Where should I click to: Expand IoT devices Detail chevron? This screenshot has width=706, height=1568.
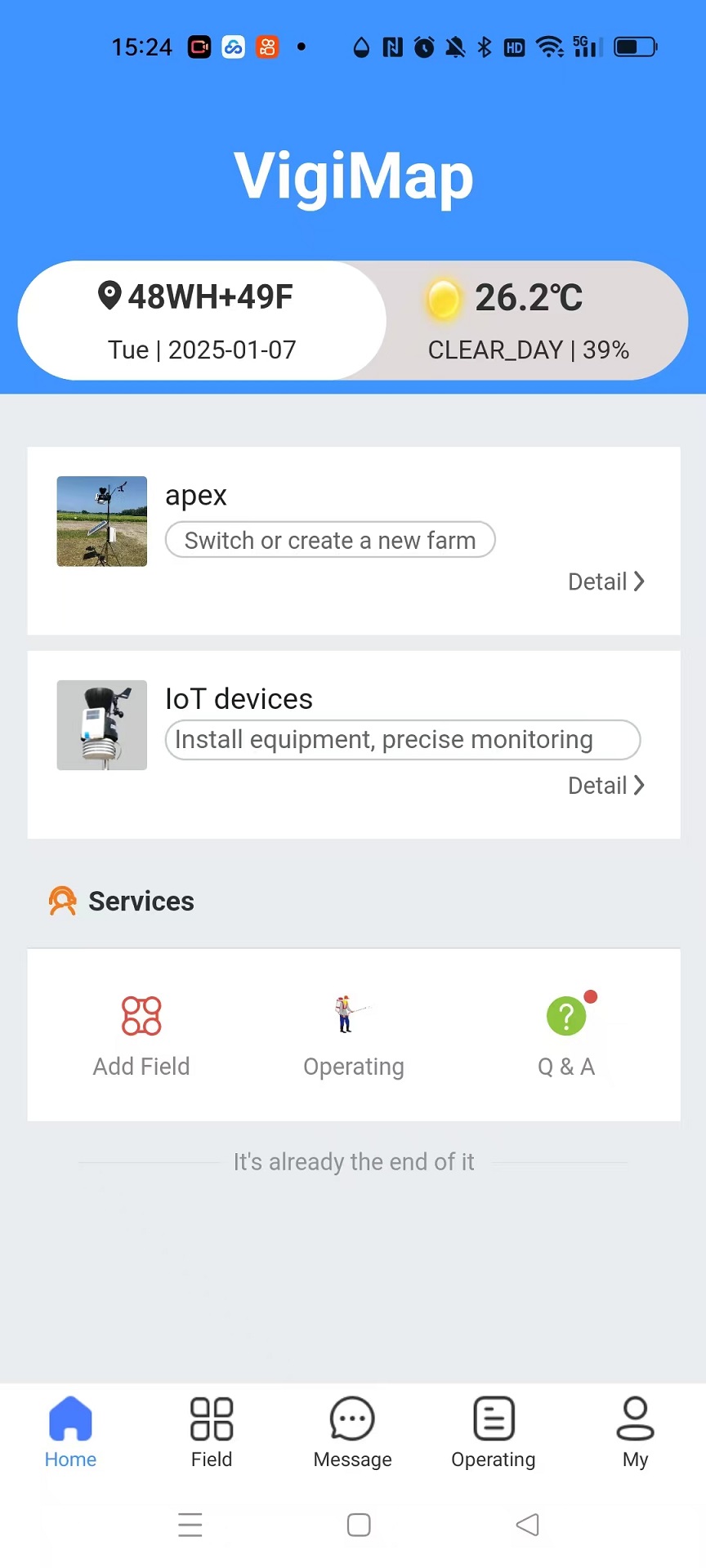pyautogui.click(x=639, y=786)
